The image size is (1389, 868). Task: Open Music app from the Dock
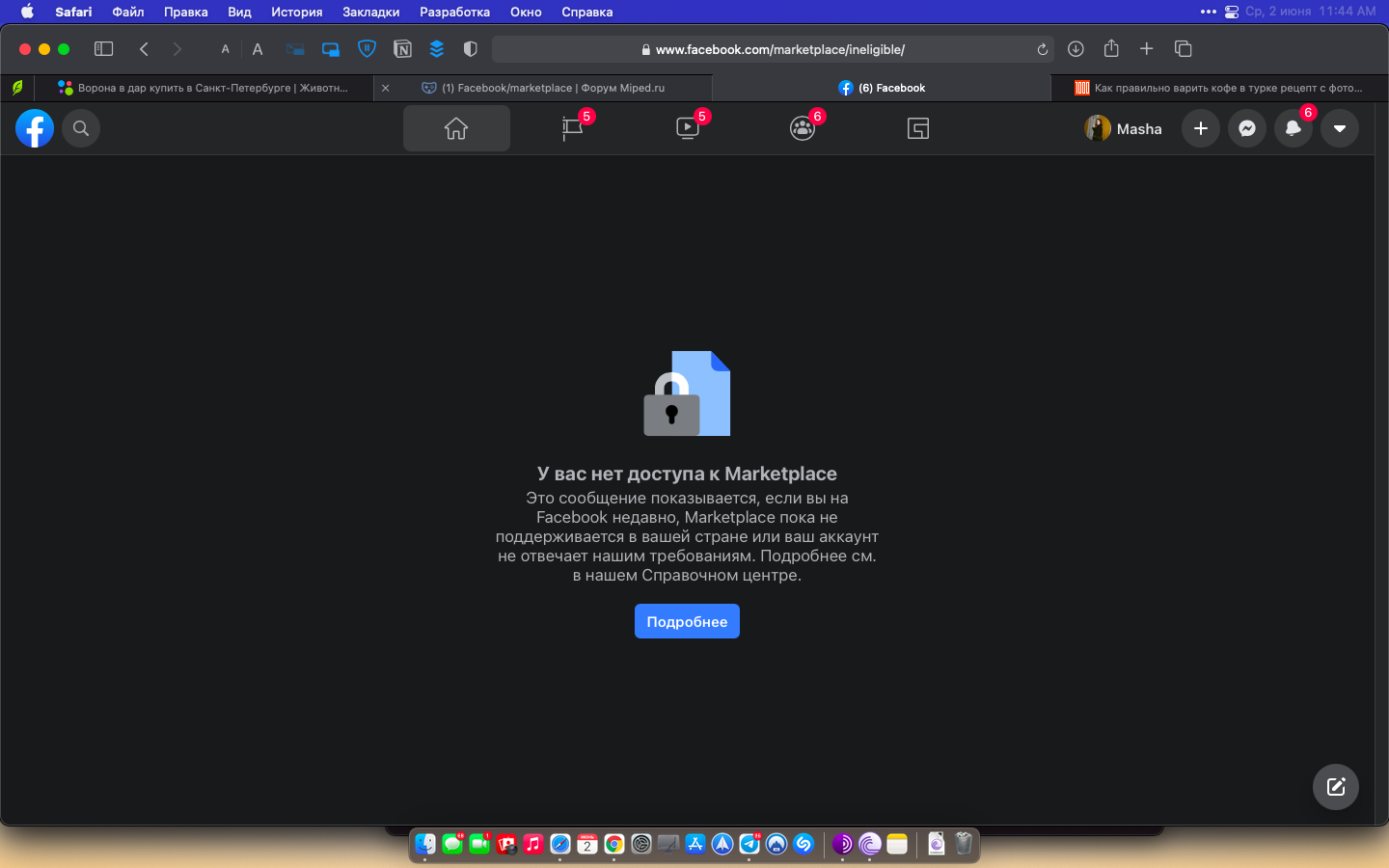click(x=533, y=844)
